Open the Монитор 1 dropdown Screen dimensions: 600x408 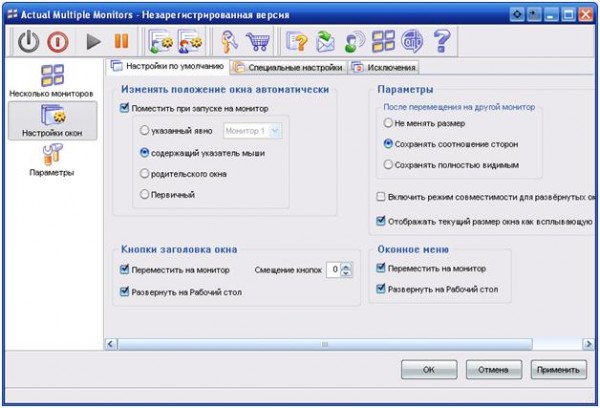253,131
